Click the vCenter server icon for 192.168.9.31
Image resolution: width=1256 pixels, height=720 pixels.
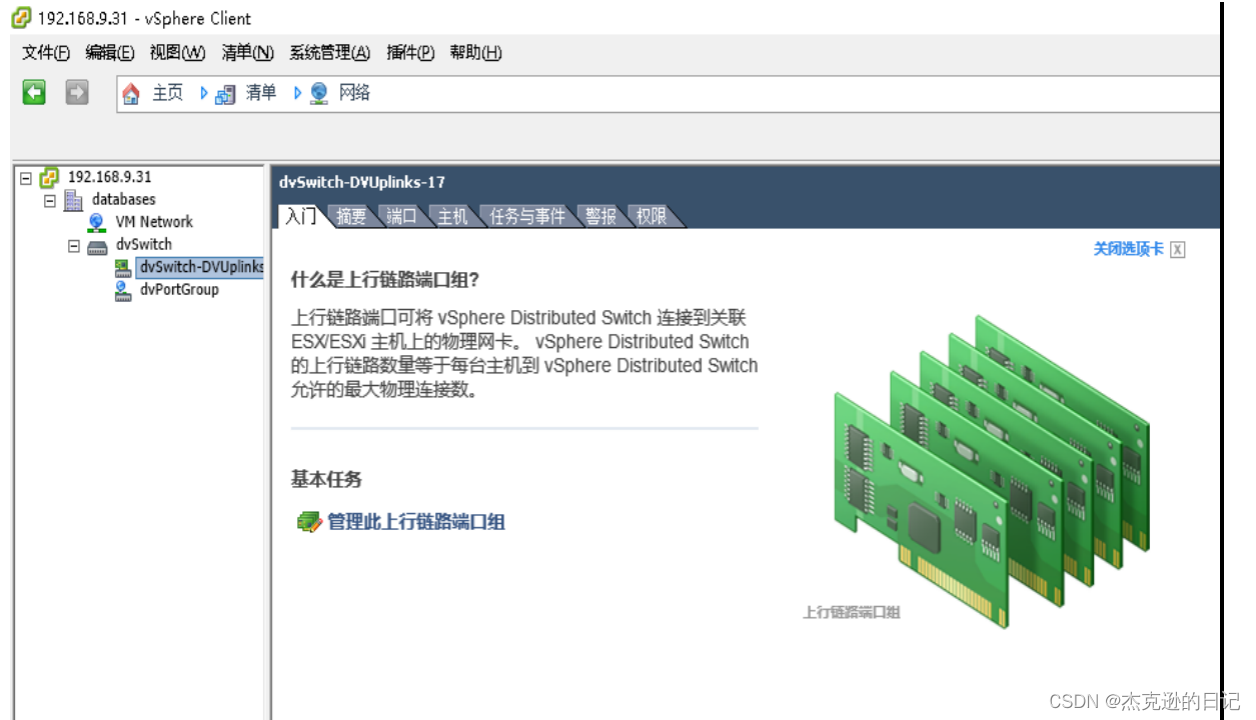[x=49, y=178]
